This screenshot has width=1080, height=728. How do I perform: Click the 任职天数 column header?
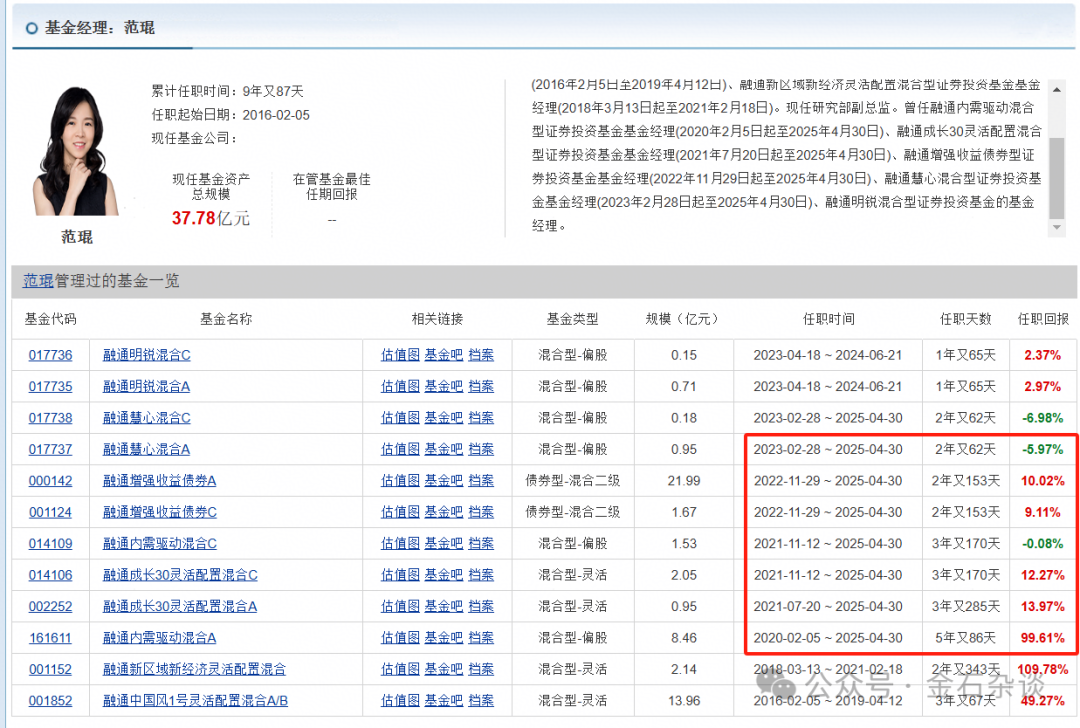966,319
